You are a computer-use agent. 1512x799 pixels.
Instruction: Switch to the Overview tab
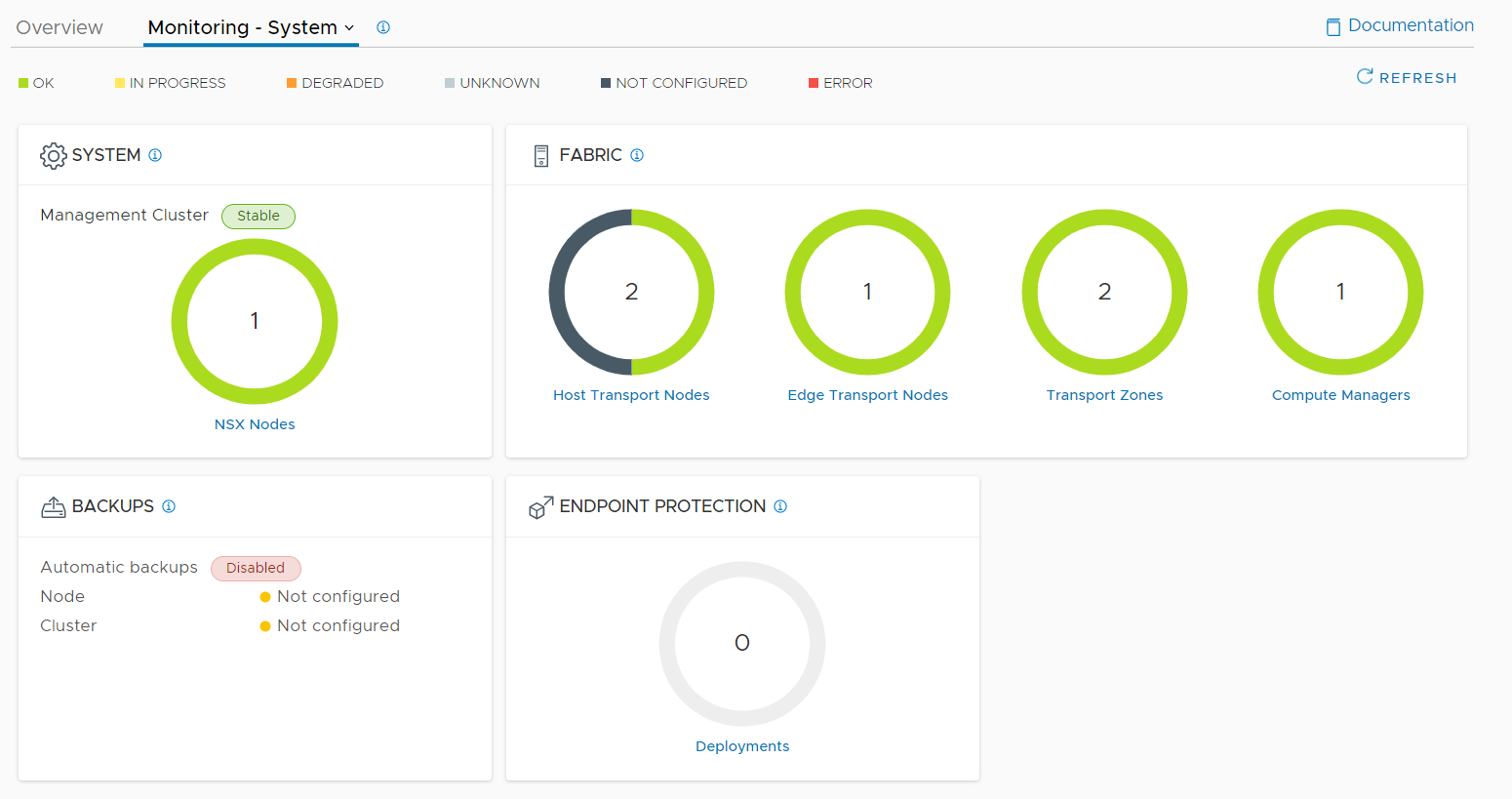(x=60, y=27)
